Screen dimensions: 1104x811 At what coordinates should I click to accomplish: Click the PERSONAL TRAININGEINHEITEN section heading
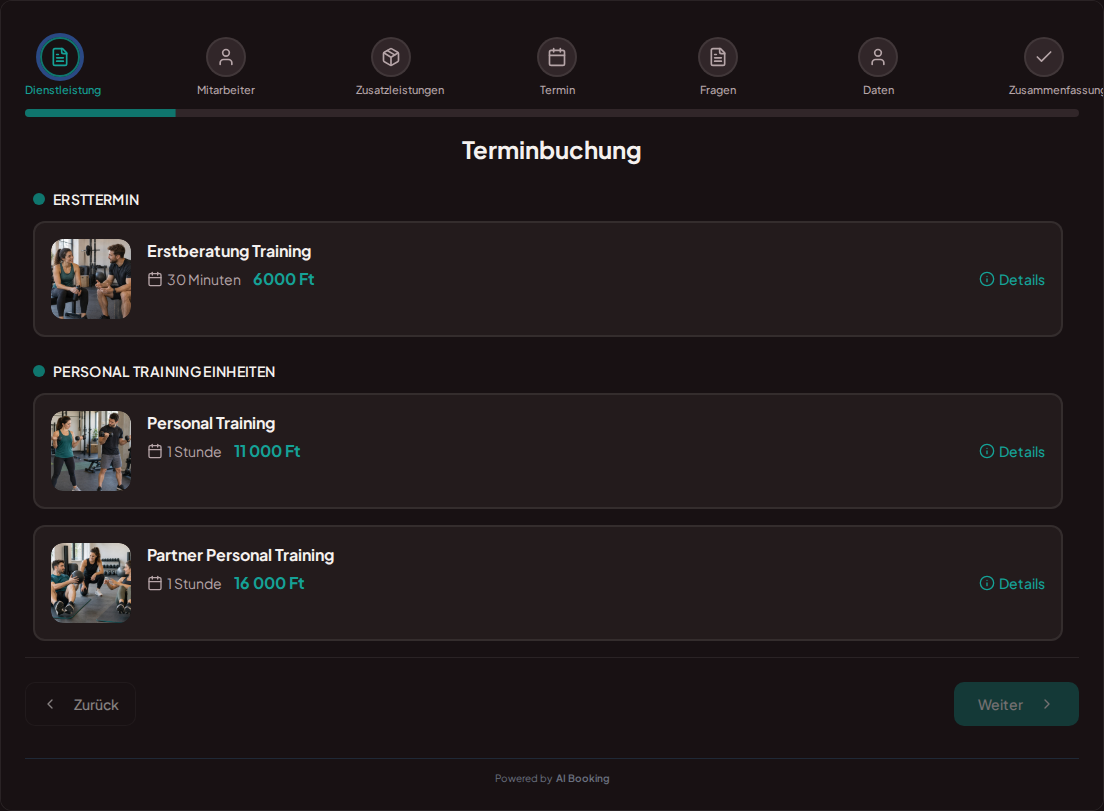[x=164, y=372]
